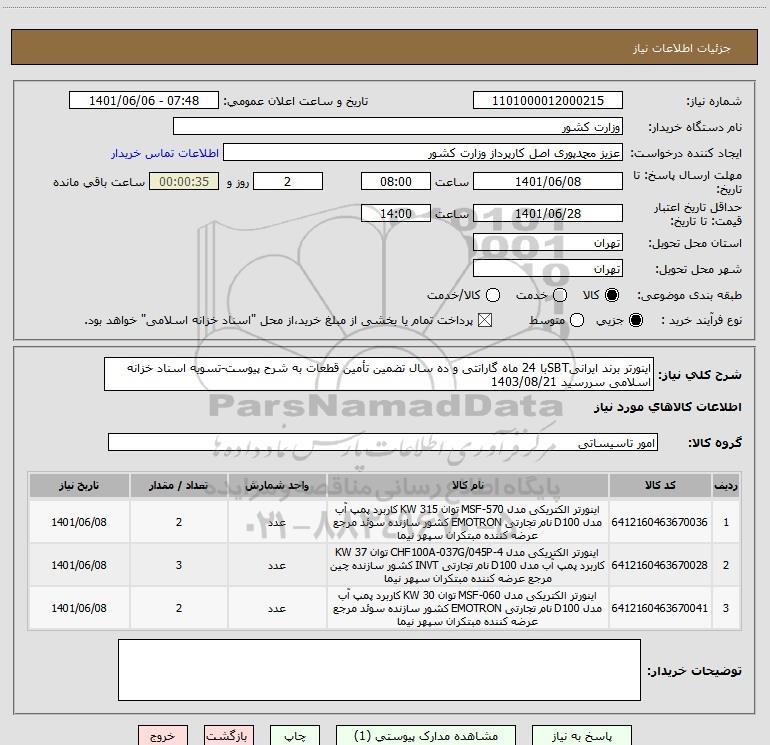This screenshot has height=745, width=770.
Task: Click unit عدد in the MSF-060 row
Action: click(277, 608)
